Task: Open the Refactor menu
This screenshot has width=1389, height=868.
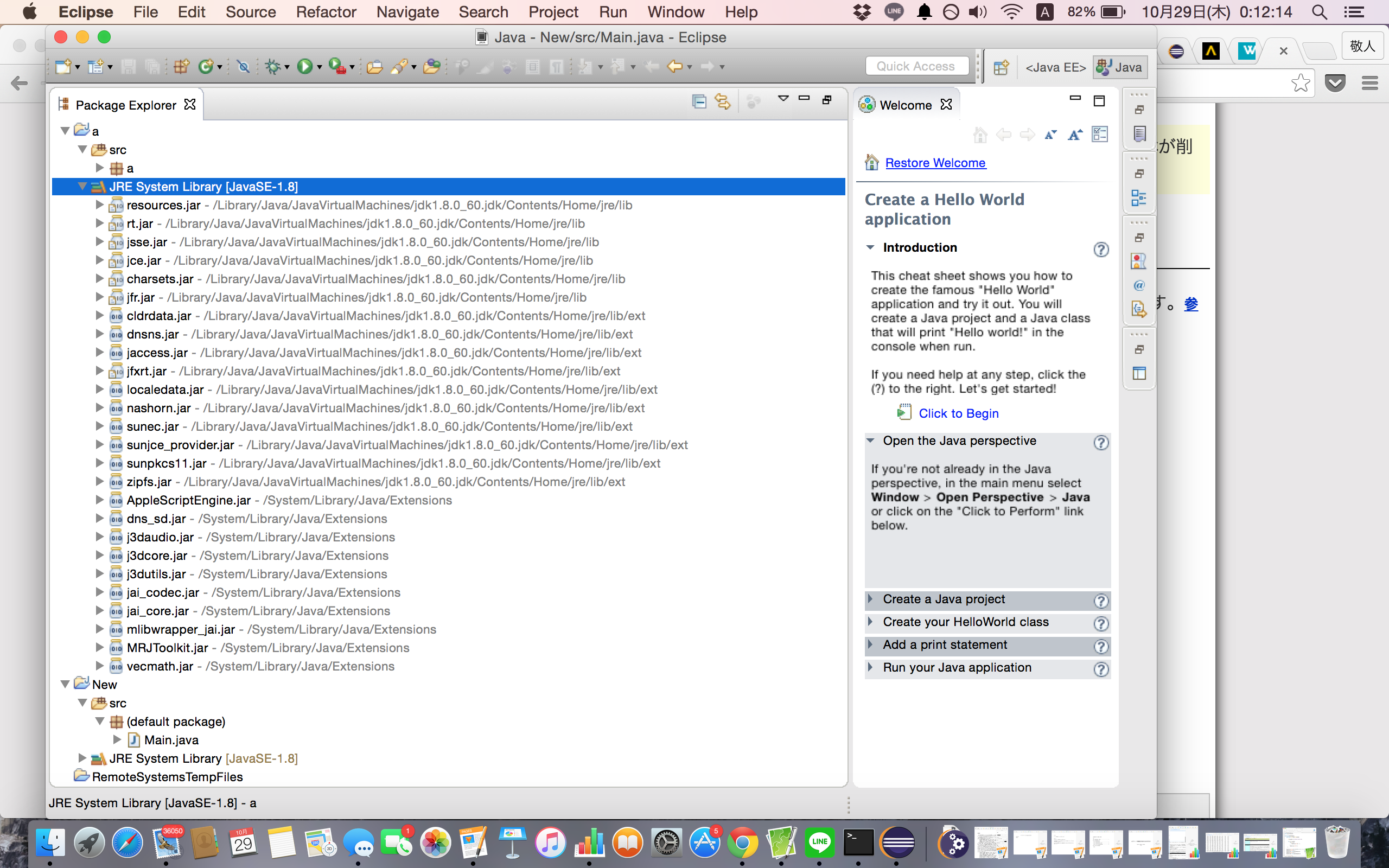Action: [x=326, y=12]
